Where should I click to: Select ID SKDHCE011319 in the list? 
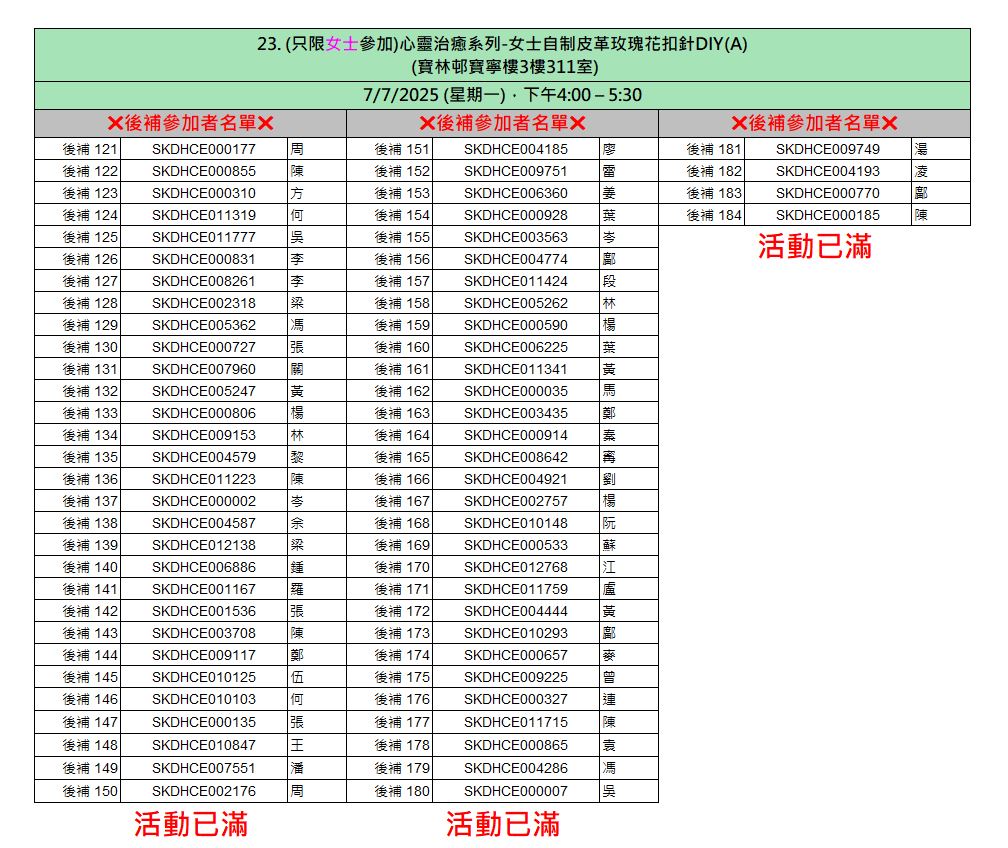[x=204, y=215]
